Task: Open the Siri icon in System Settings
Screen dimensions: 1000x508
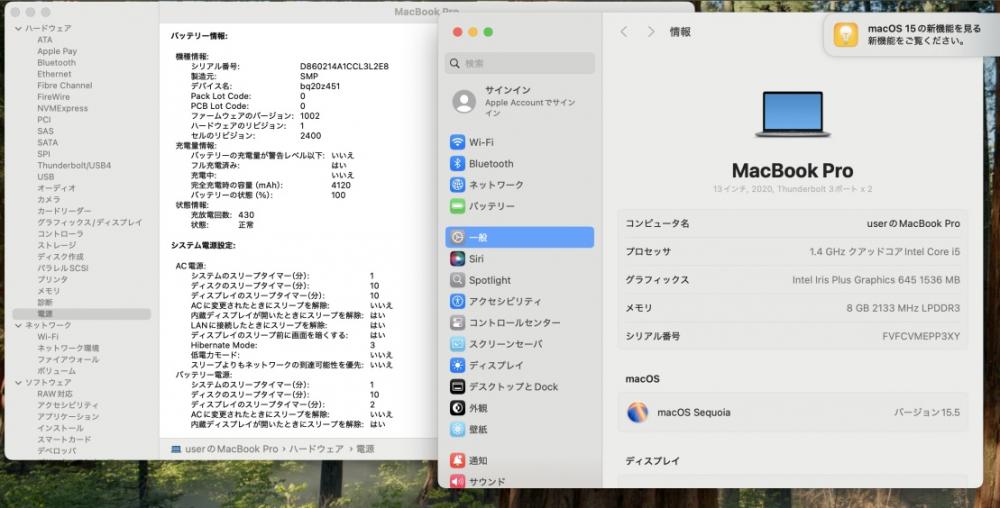Action: 457,259
